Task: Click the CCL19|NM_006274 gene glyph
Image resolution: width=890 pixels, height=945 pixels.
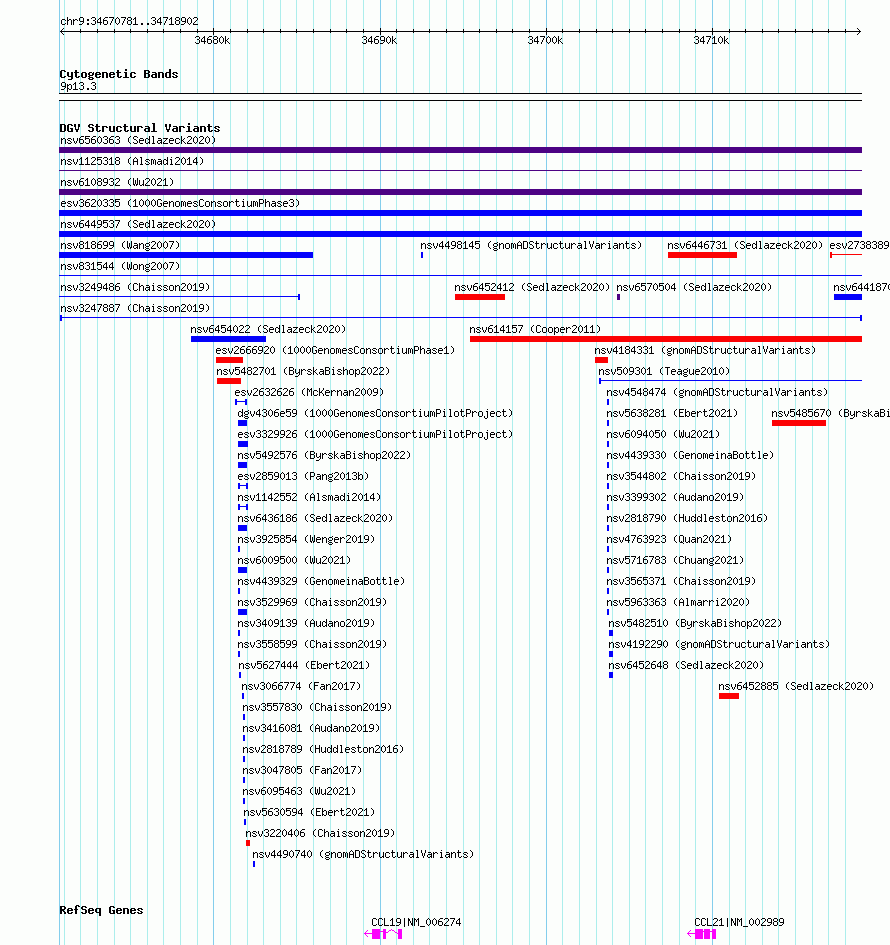Action: point(383,934)
